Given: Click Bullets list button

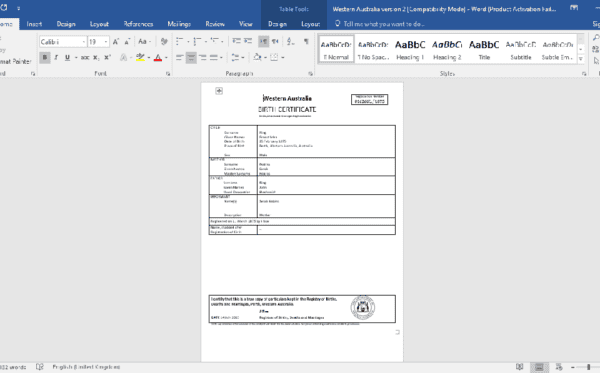Looking at the screenshot, I should coord(179,41).
